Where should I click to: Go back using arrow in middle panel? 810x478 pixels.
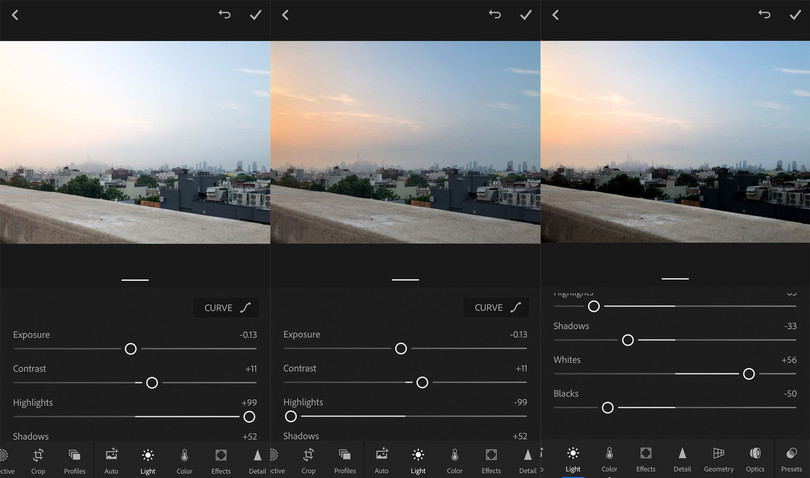tap(285, 15)
